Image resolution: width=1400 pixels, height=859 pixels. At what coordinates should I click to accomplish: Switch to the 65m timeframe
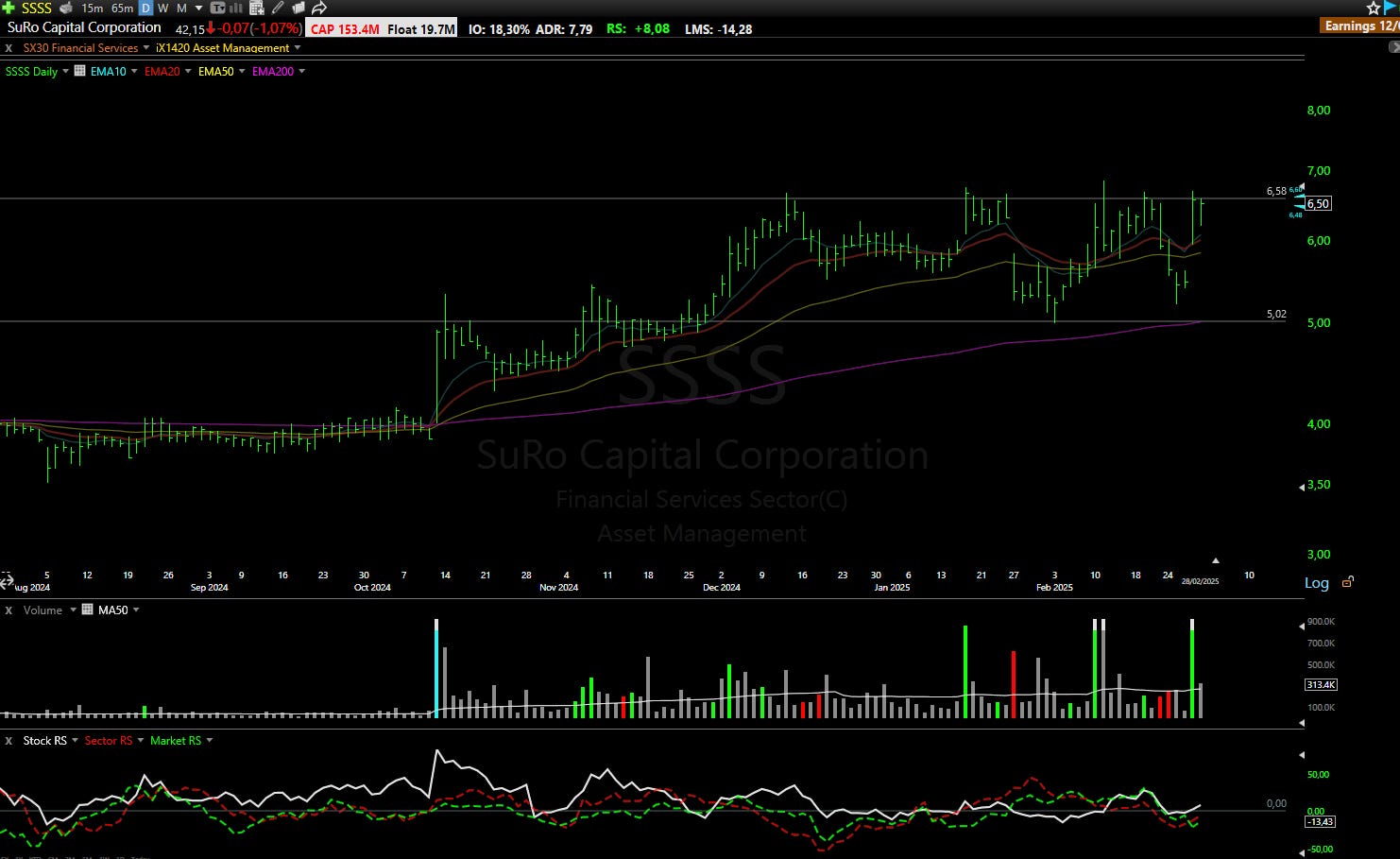point(122,8)
